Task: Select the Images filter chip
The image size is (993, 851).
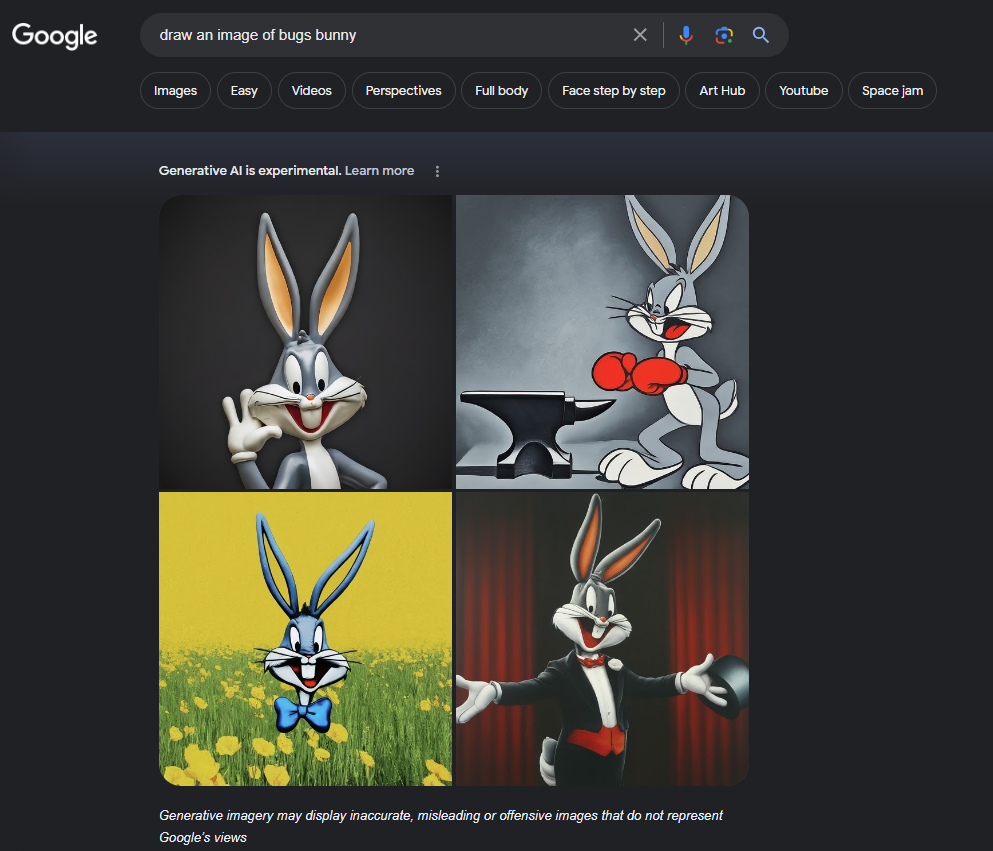Action: click(175, 91)
